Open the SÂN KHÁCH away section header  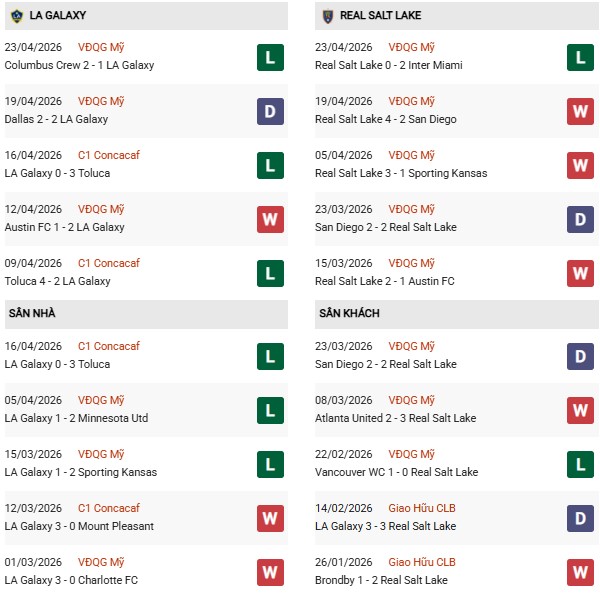(349, 314)
